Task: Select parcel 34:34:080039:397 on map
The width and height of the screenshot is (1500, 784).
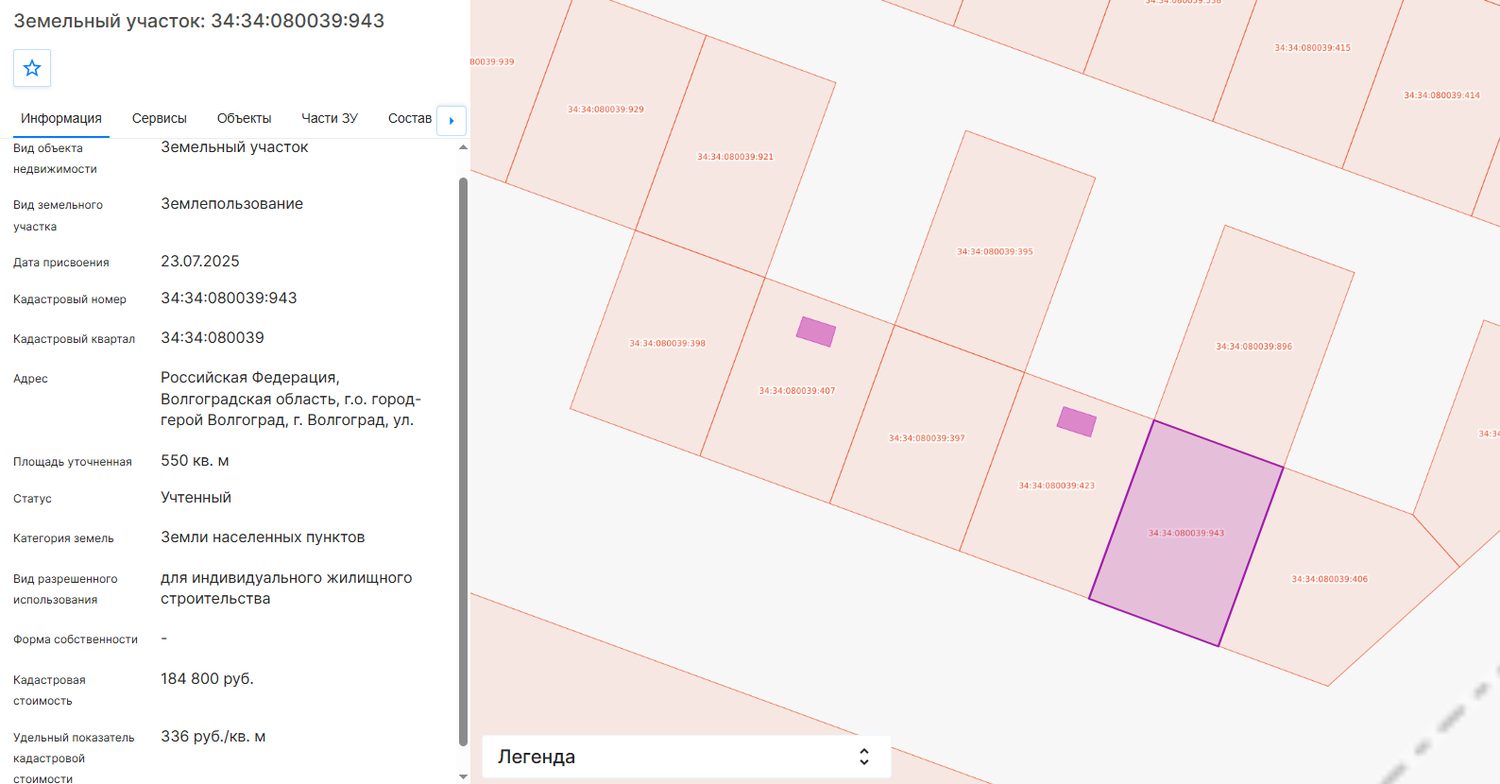Action: click(x=926, y=438)
